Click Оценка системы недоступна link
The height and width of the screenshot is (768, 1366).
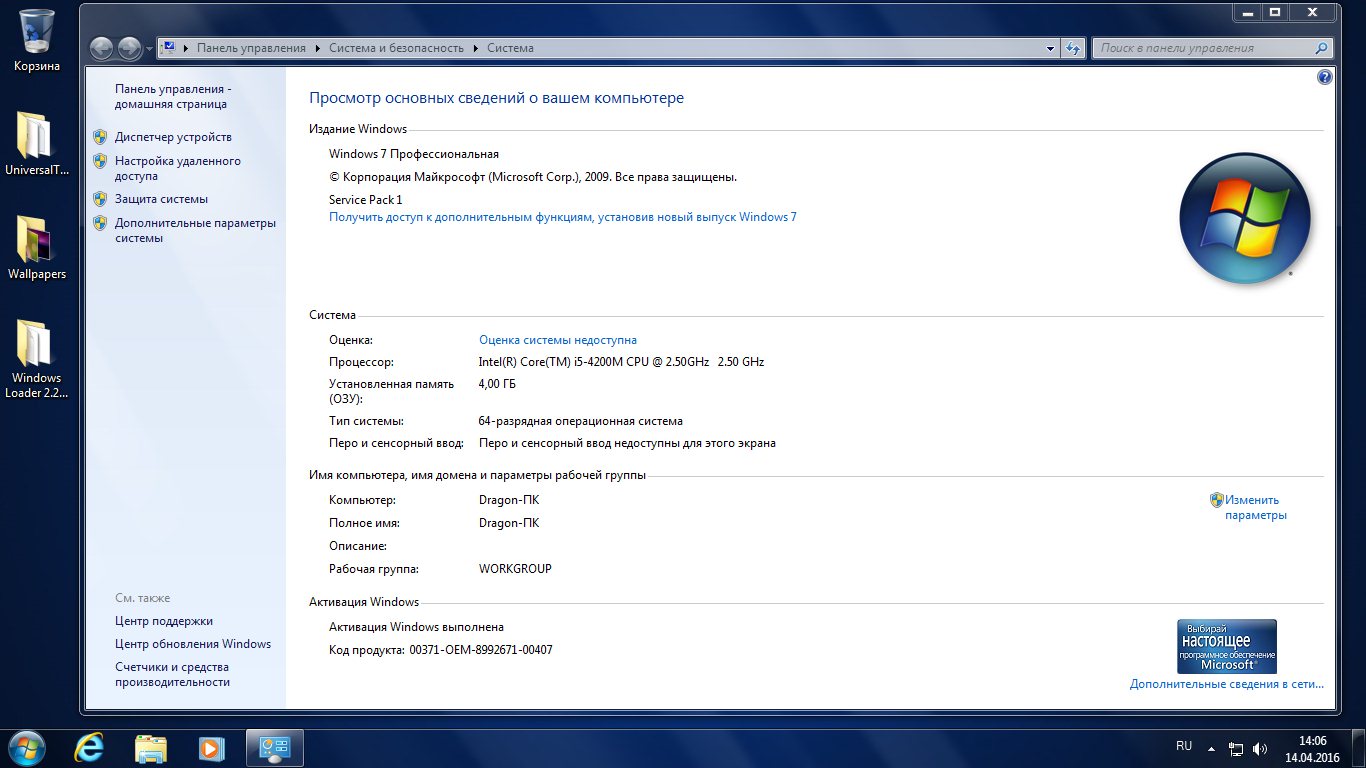point(558,340)
